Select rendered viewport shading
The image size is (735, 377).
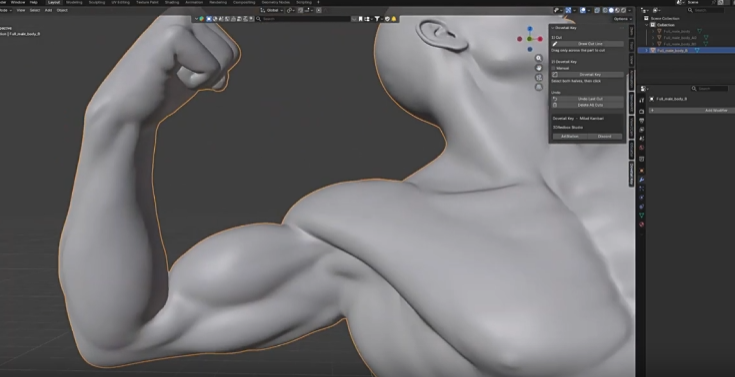(x=623, y=10)
